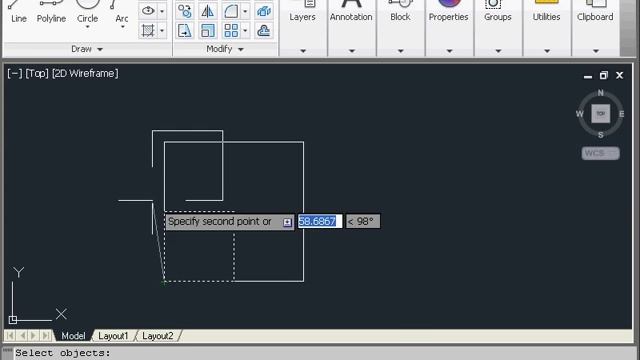The height and width of the screenshot is (360, 640).
Task: Select the Scale tool
Action: (207, 31)
